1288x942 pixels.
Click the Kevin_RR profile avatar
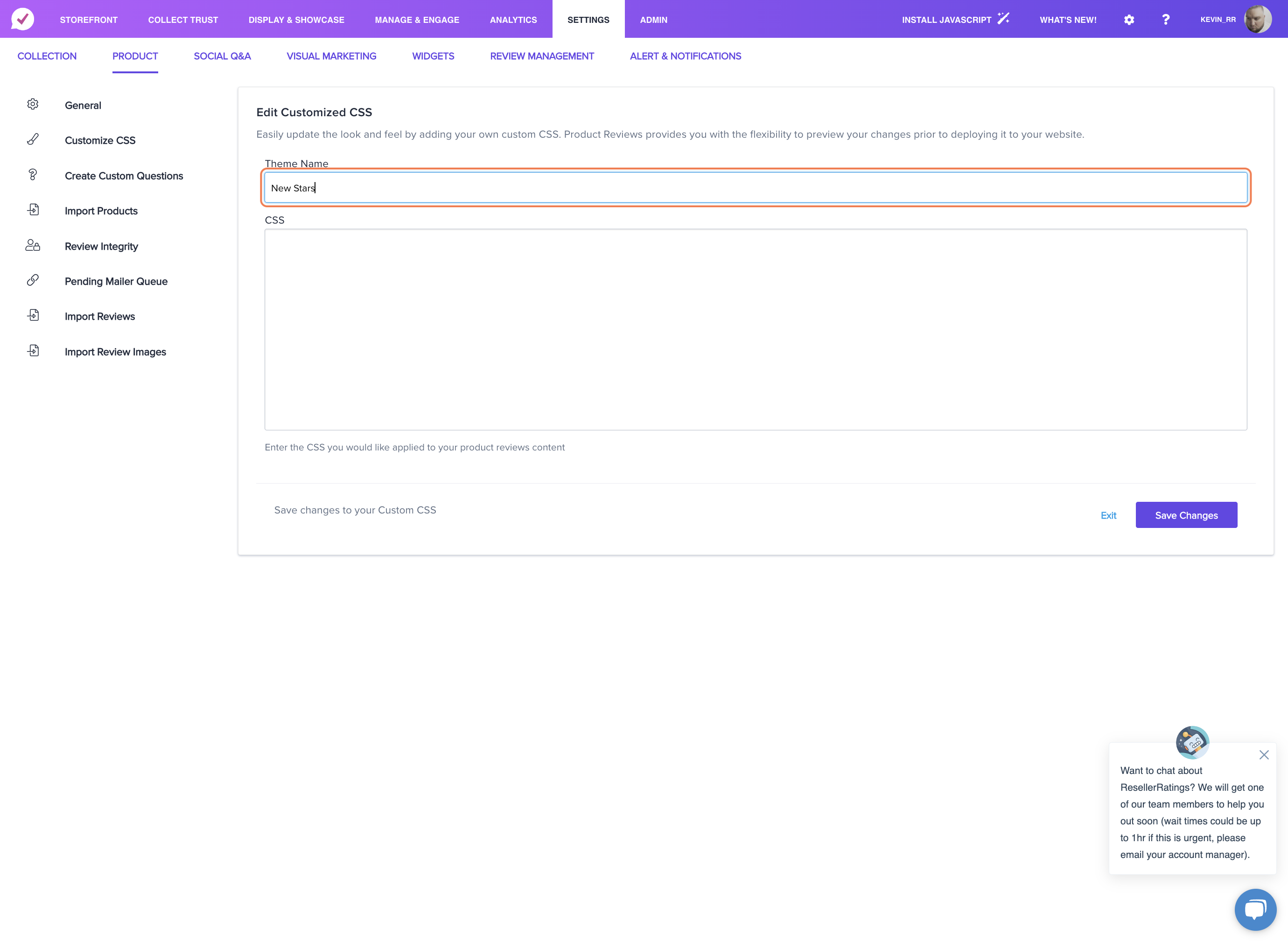click(x=1258, y=20)
